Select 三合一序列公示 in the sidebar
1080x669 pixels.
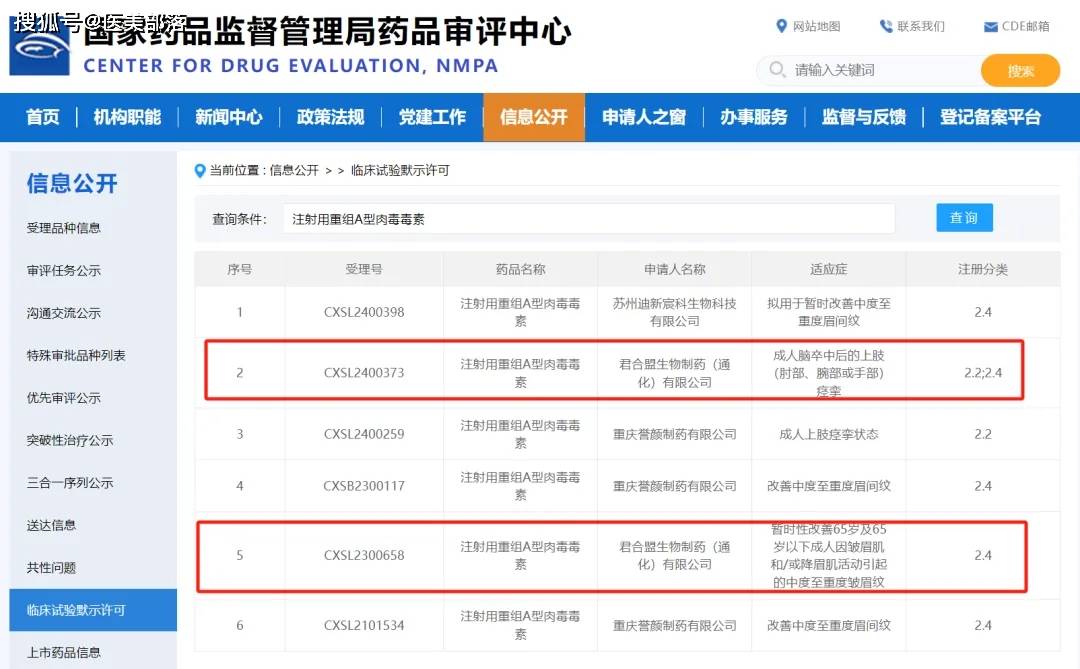pyautogui.click(x=70, y=483)
